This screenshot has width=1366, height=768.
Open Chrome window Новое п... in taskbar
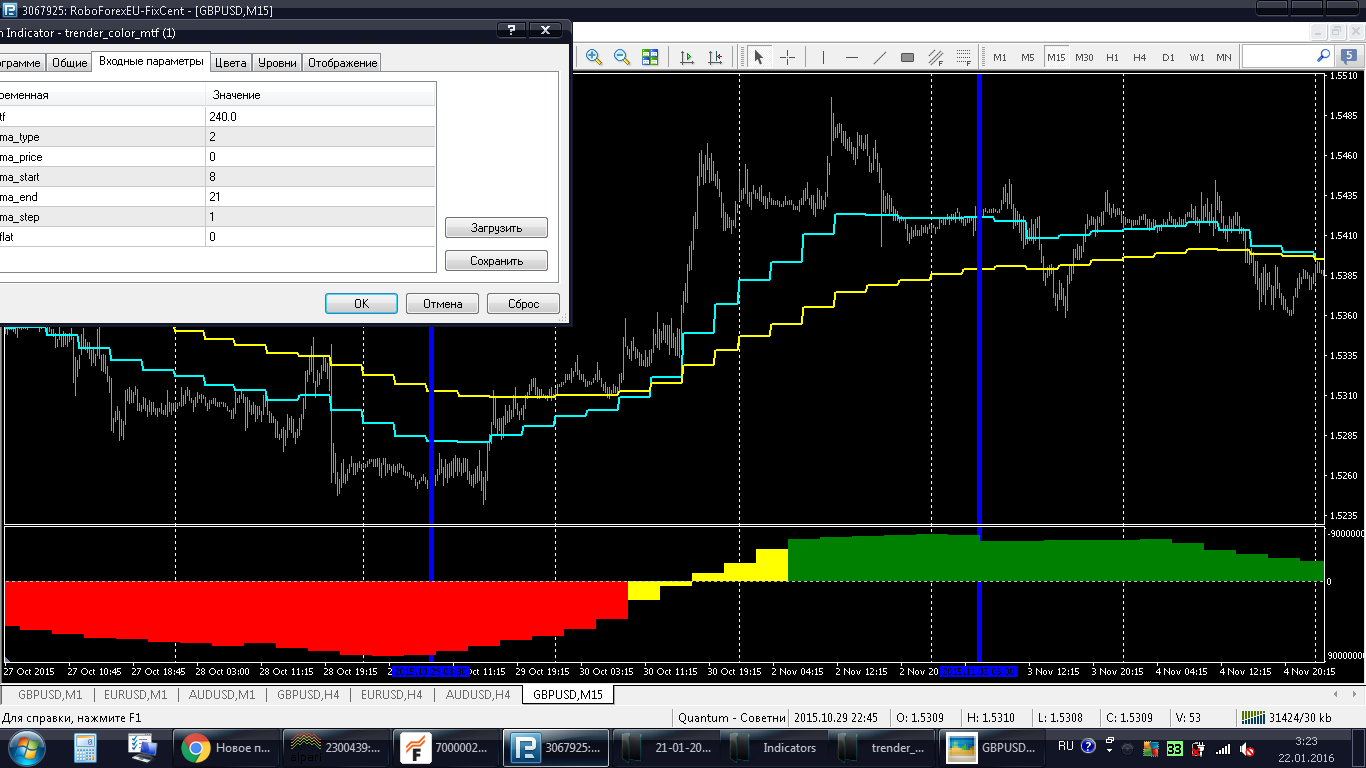click(x=225, y=747)
